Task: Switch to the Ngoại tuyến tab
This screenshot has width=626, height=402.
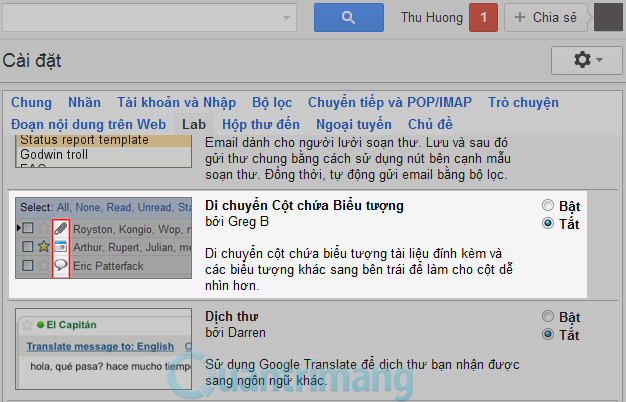Action: click(354, 124)
